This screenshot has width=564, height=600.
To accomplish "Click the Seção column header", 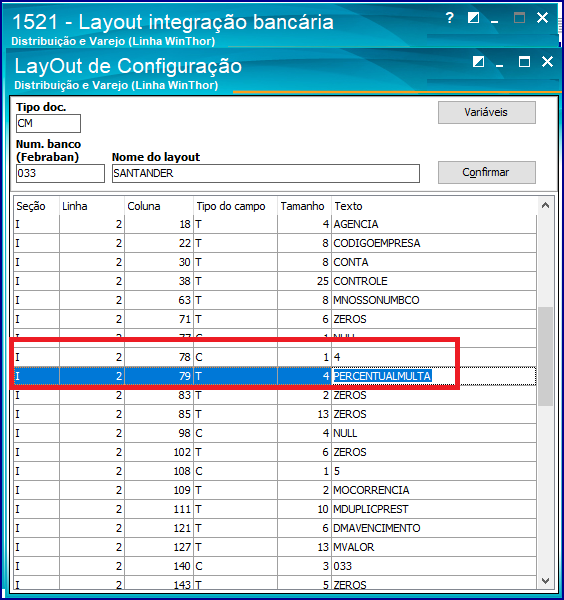I will pos(36,206).
